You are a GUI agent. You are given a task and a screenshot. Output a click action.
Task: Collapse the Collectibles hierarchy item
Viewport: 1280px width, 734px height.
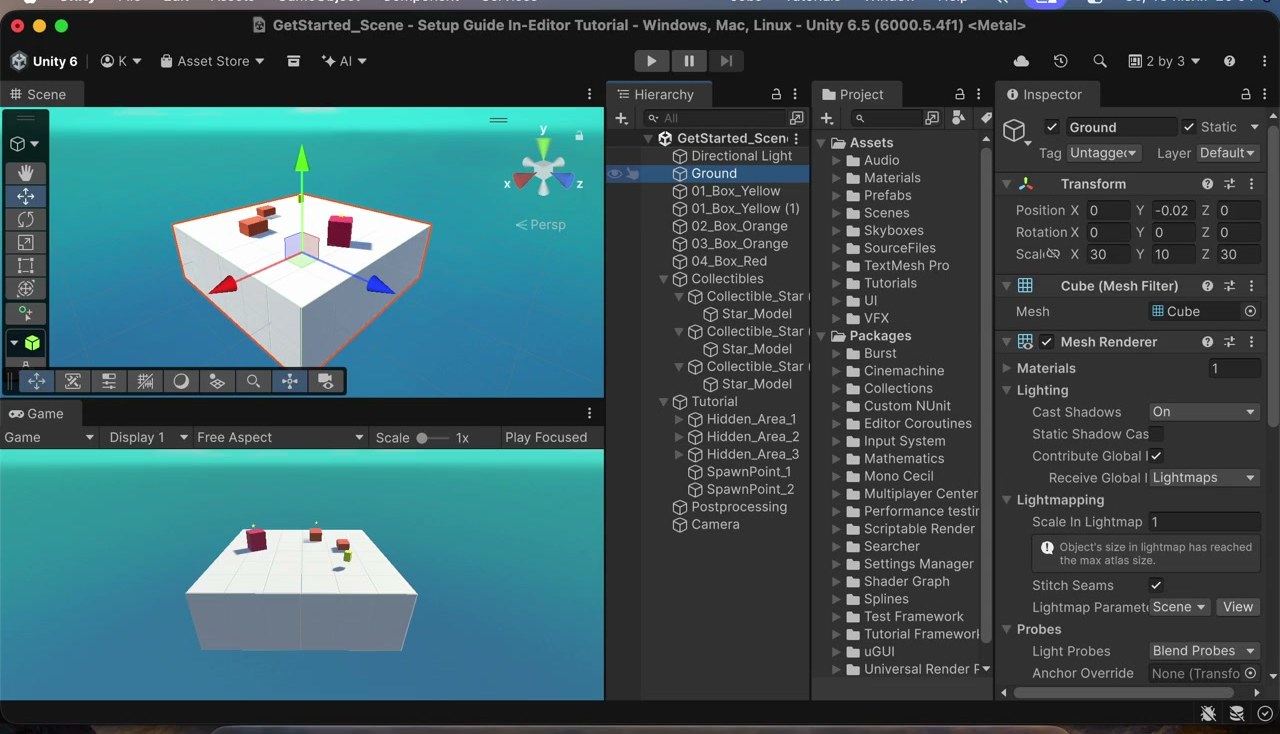coord(663,279)
